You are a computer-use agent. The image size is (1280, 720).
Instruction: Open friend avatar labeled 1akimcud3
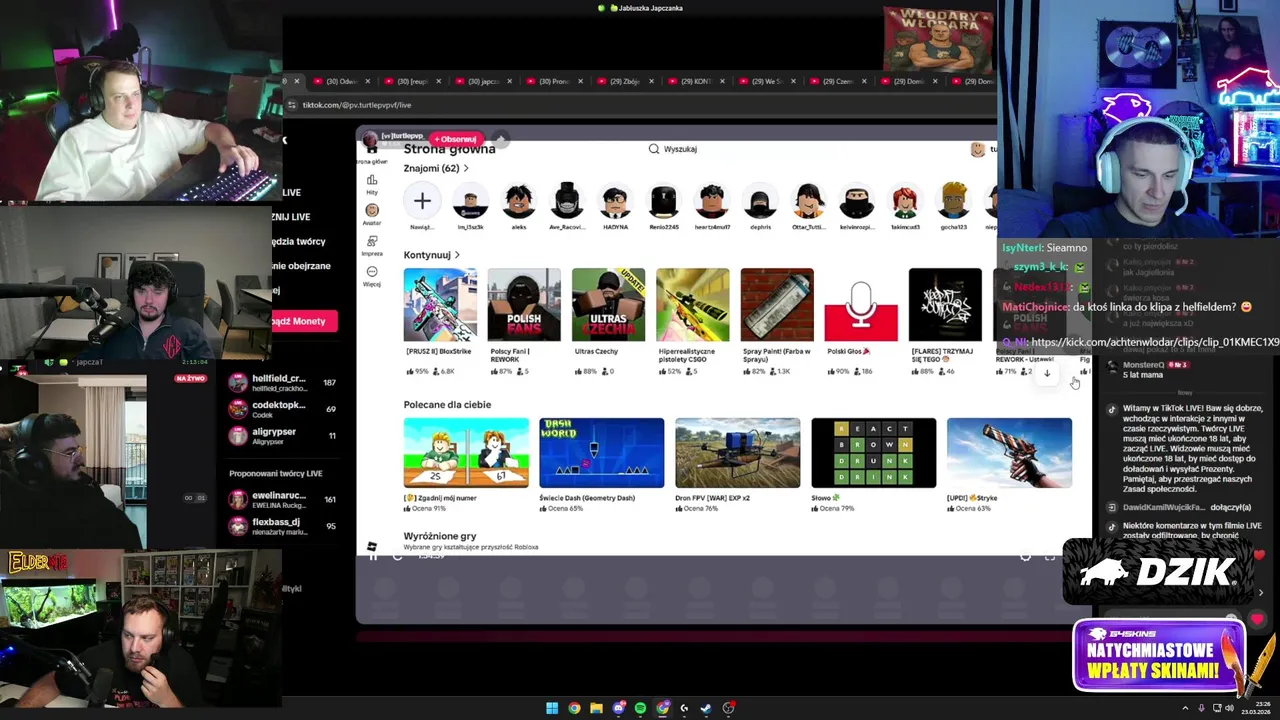coord(905,201)
